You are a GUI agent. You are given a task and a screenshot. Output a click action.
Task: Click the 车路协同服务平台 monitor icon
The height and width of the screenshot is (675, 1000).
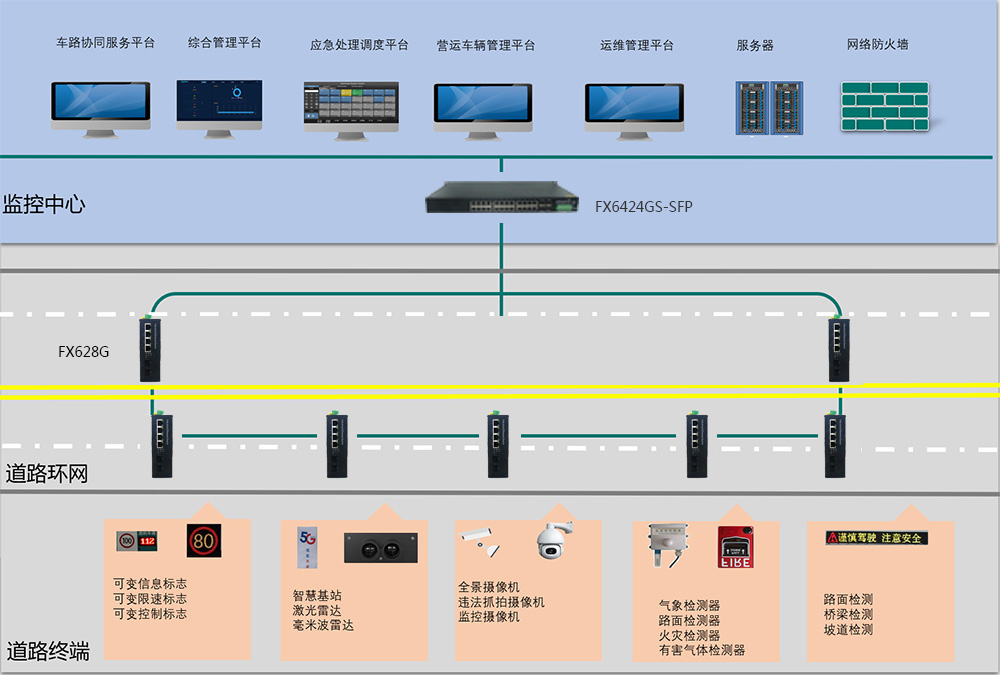coord(101,105)
